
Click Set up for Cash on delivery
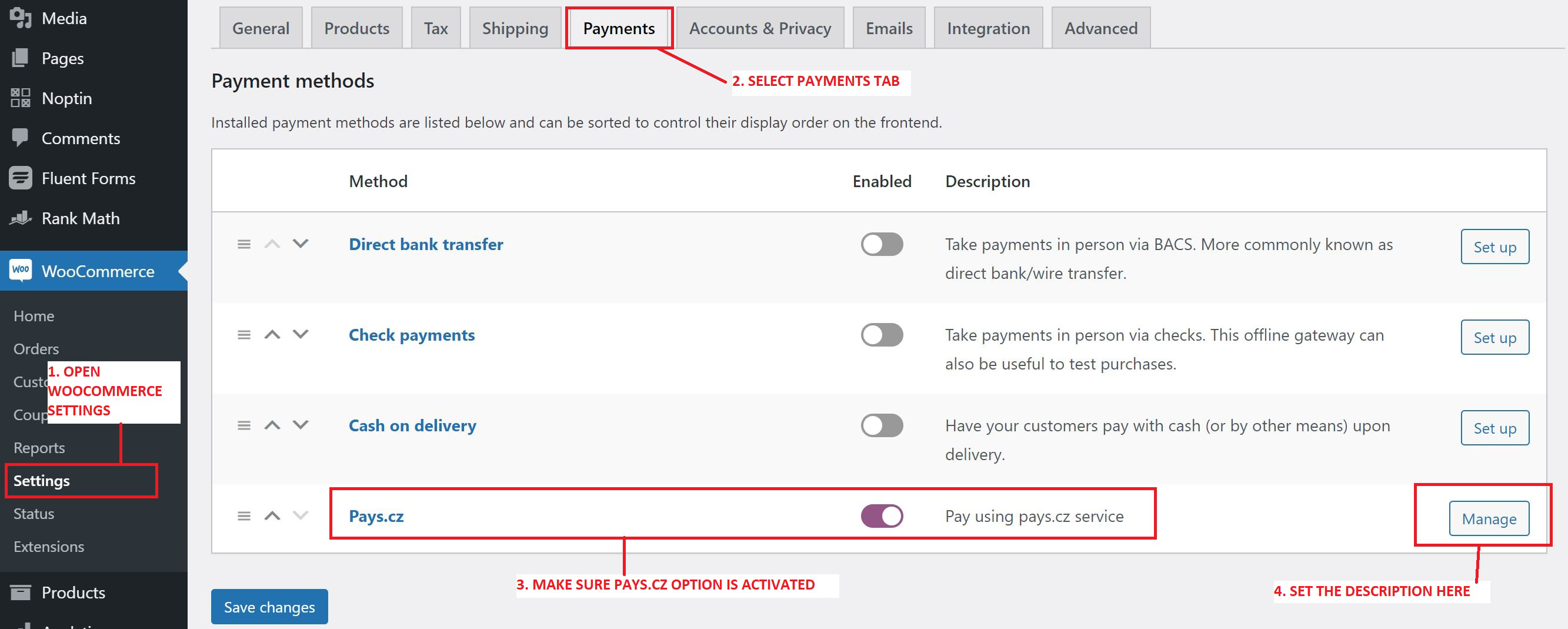pyautogui.click(x=1495, y=428)
